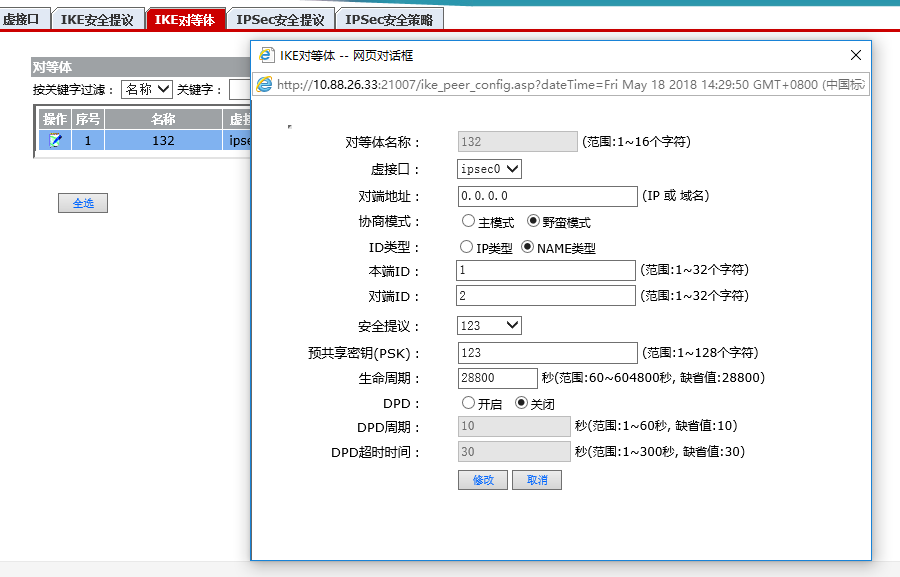
Task: Select the table cell named 132
Action: (163, 140)
